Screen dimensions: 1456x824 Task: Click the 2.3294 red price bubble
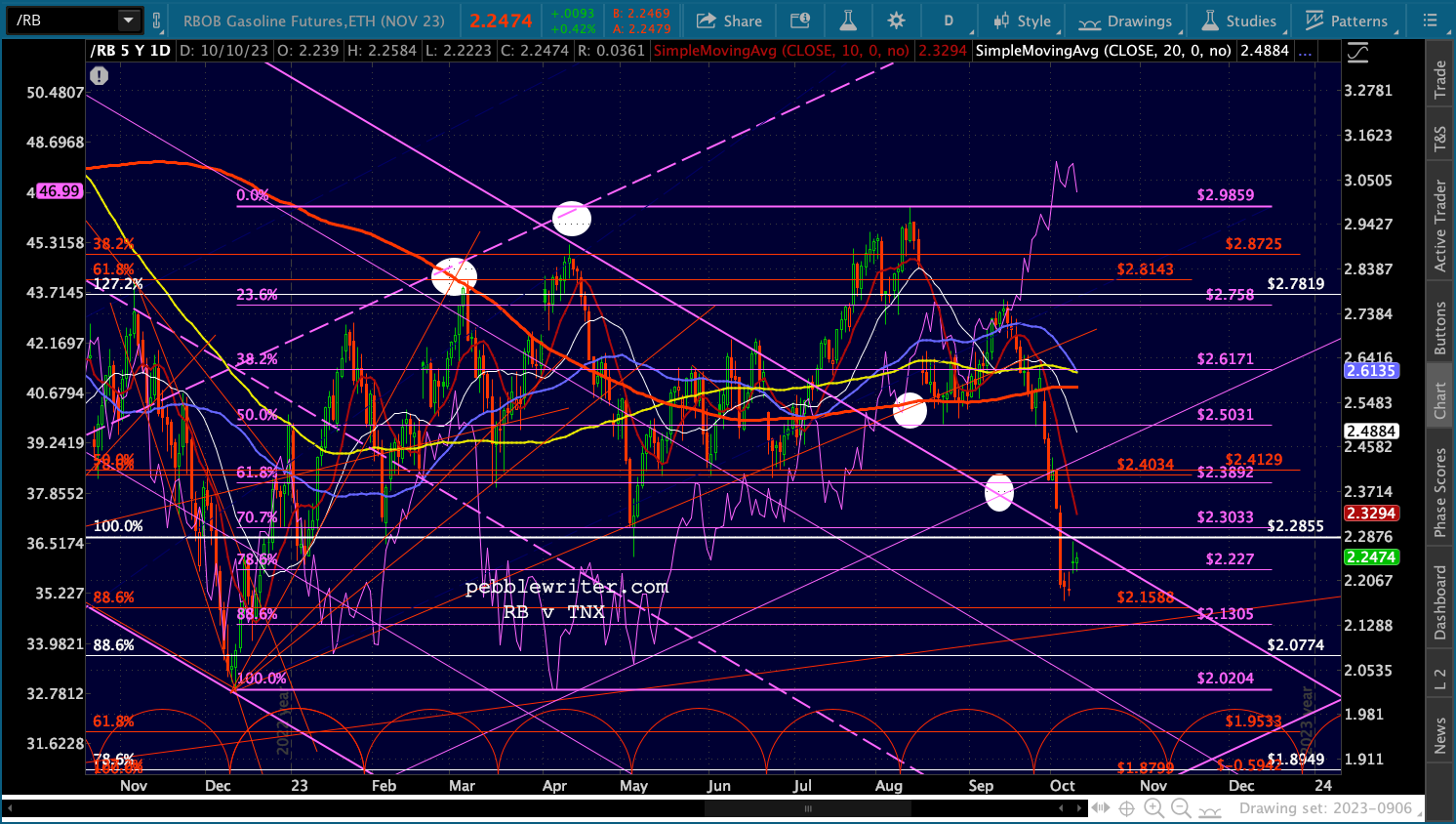(x=1371, y=514)
